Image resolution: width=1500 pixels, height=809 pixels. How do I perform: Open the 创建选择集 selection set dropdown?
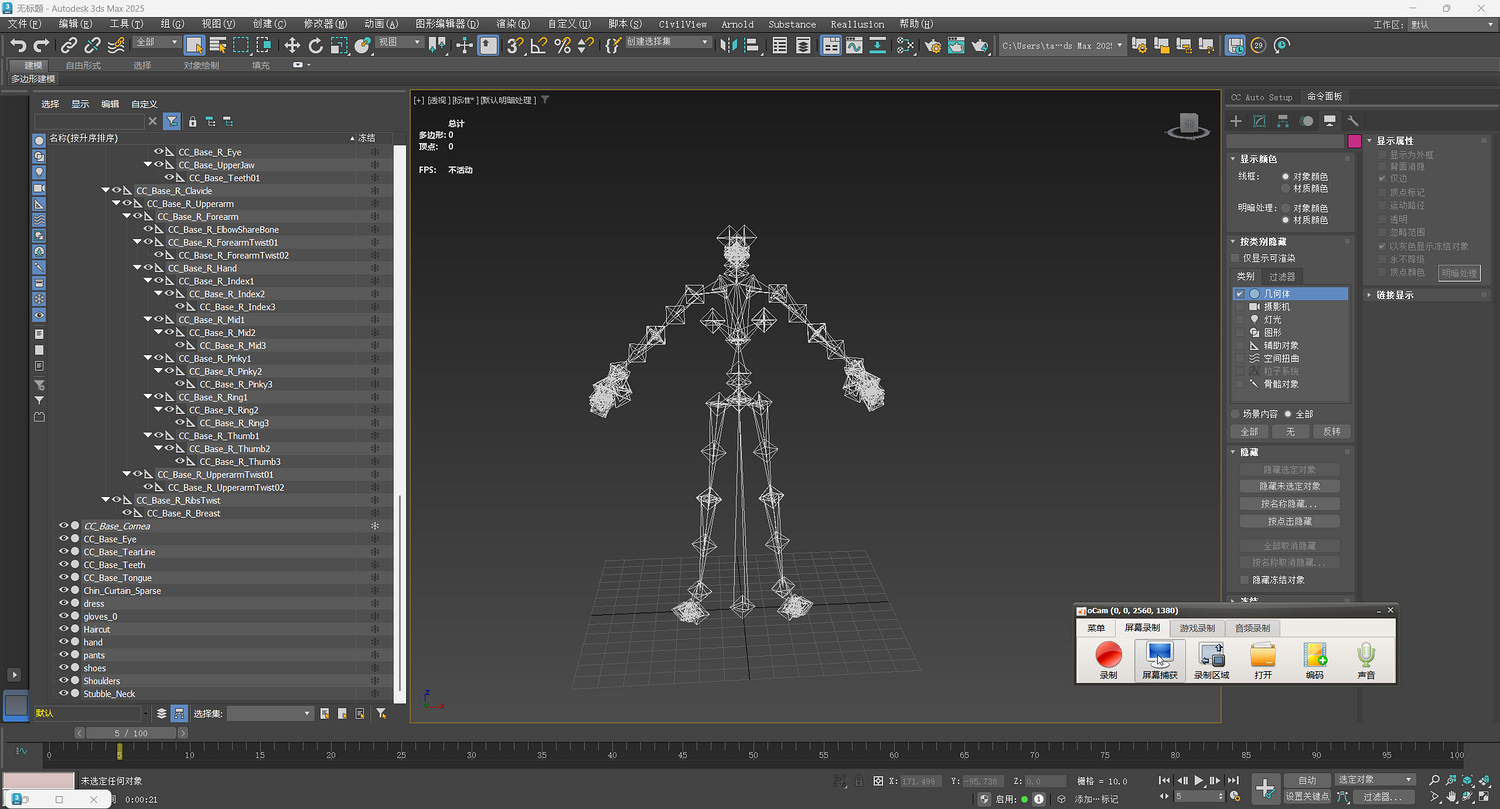click(705, 43)
